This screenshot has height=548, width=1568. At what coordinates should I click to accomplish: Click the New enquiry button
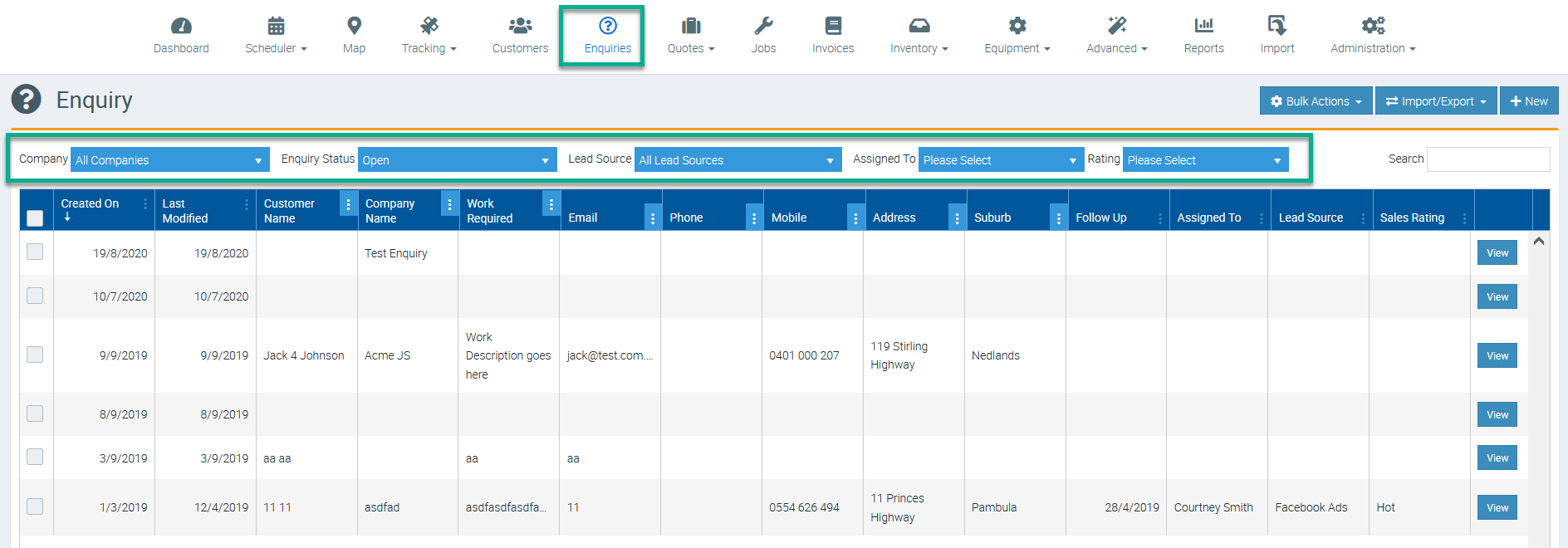(1528, 101)
